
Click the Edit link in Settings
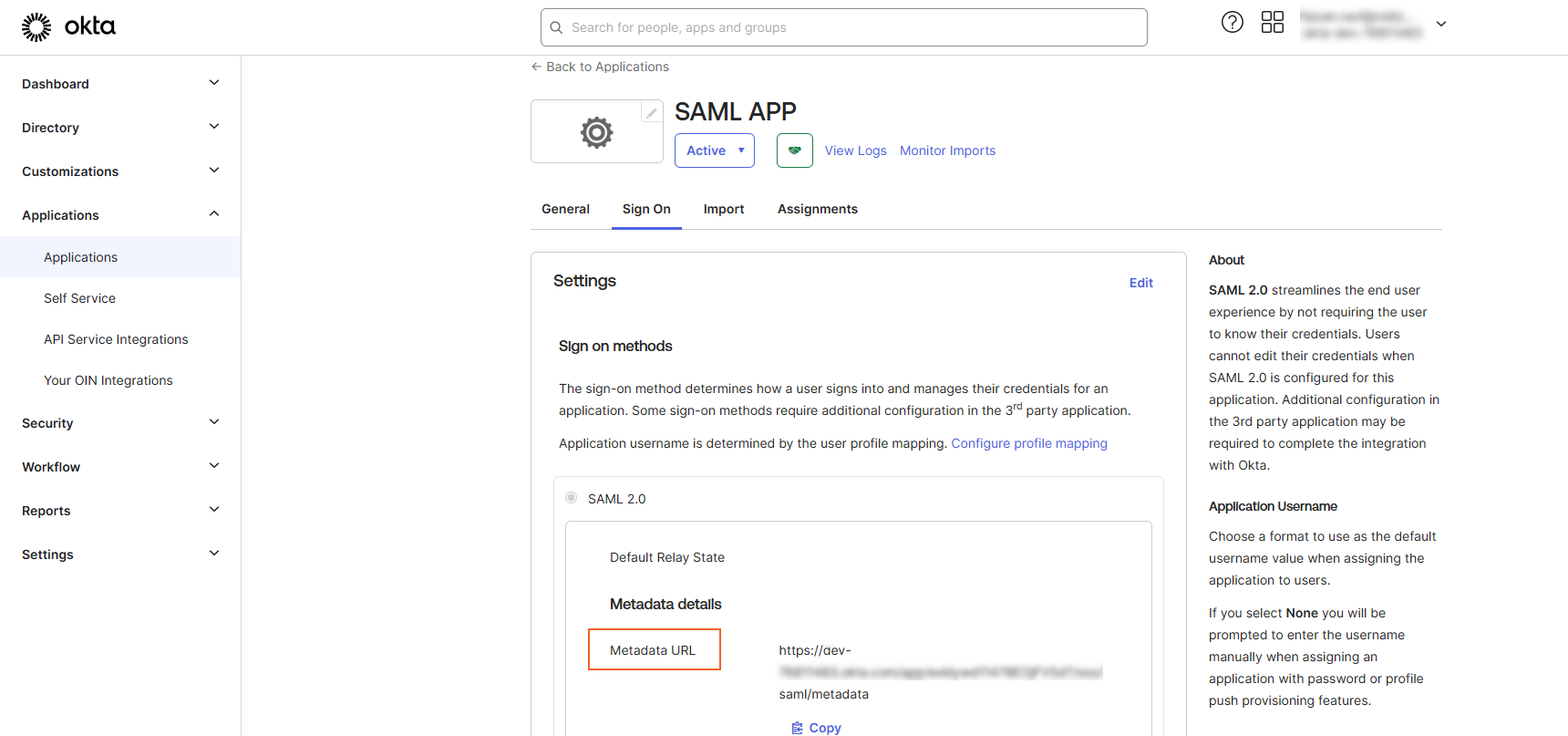(1140, 283)
